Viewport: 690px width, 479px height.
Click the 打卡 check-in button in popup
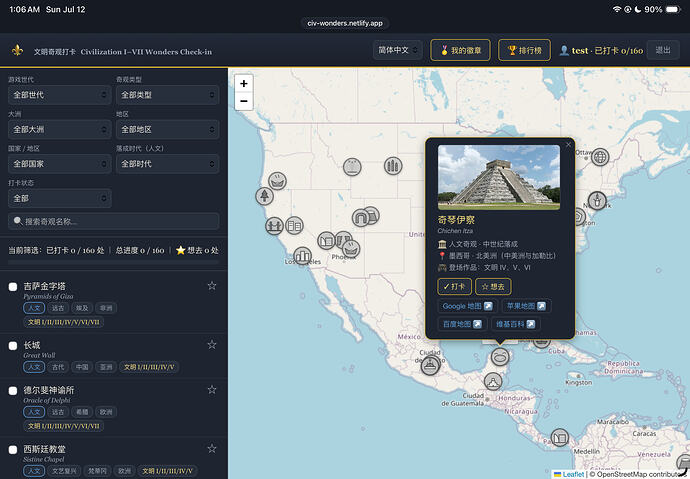(x=454, y=286)
